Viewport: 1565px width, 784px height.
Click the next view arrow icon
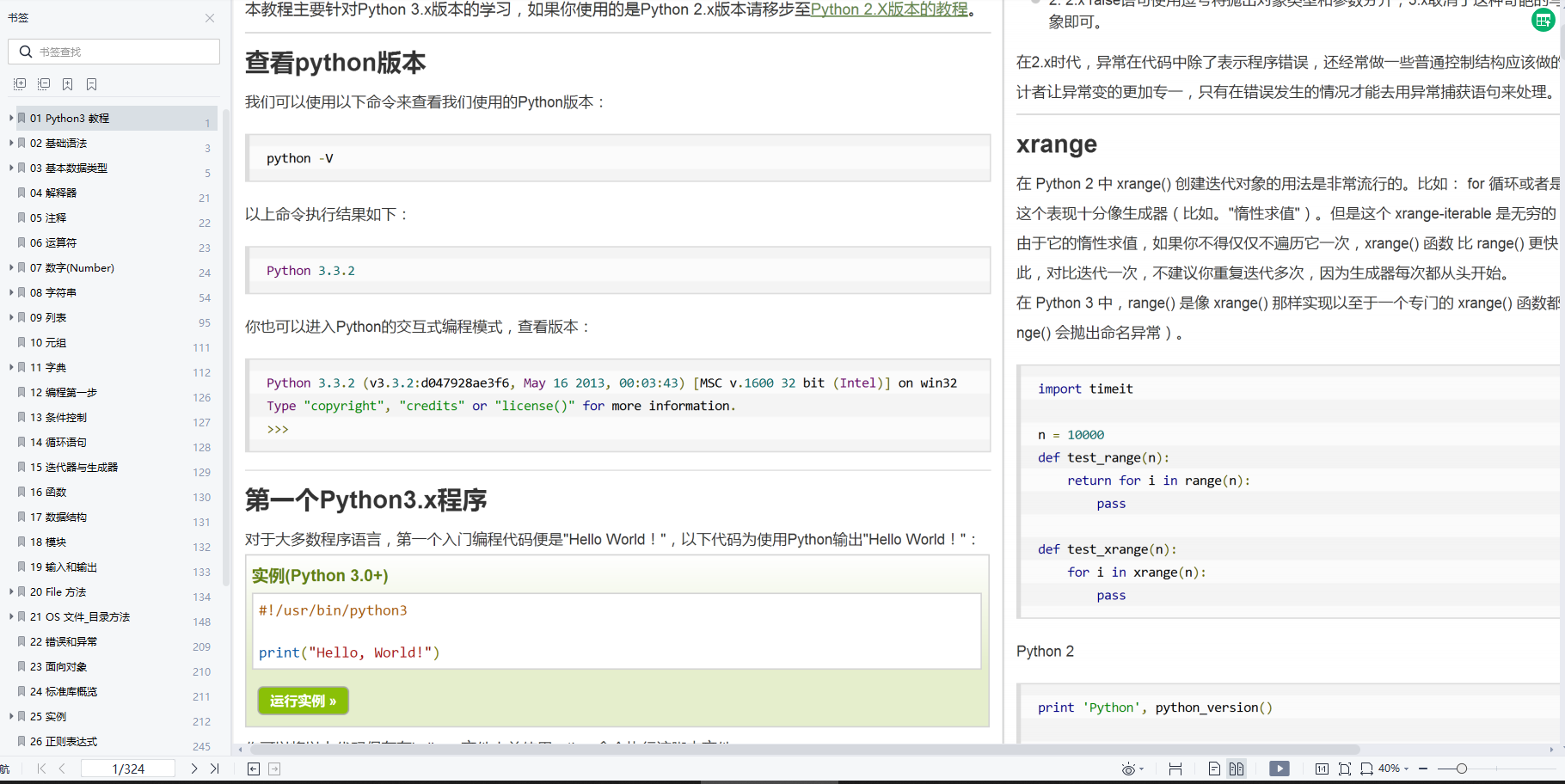coord(274,769)
